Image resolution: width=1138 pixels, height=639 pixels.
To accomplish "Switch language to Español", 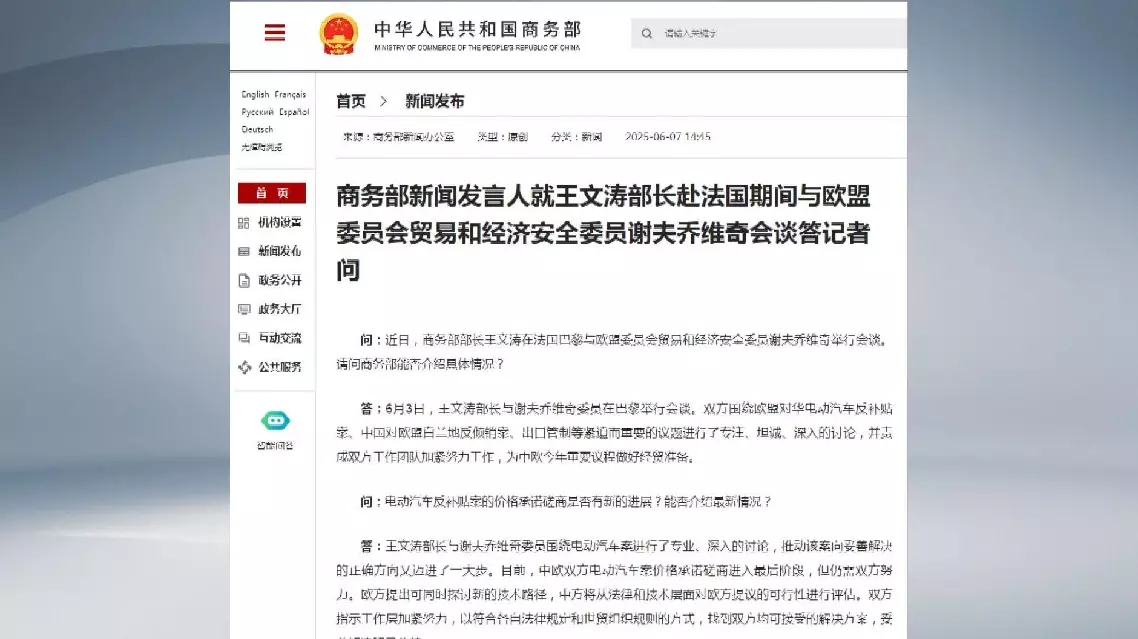I will (294, 112).
